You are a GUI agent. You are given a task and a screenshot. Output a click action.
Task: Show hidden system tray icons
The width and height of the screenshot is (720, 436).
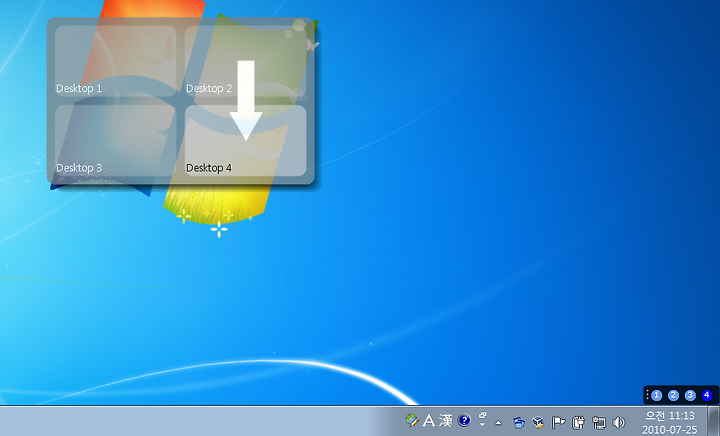point(498,423)
